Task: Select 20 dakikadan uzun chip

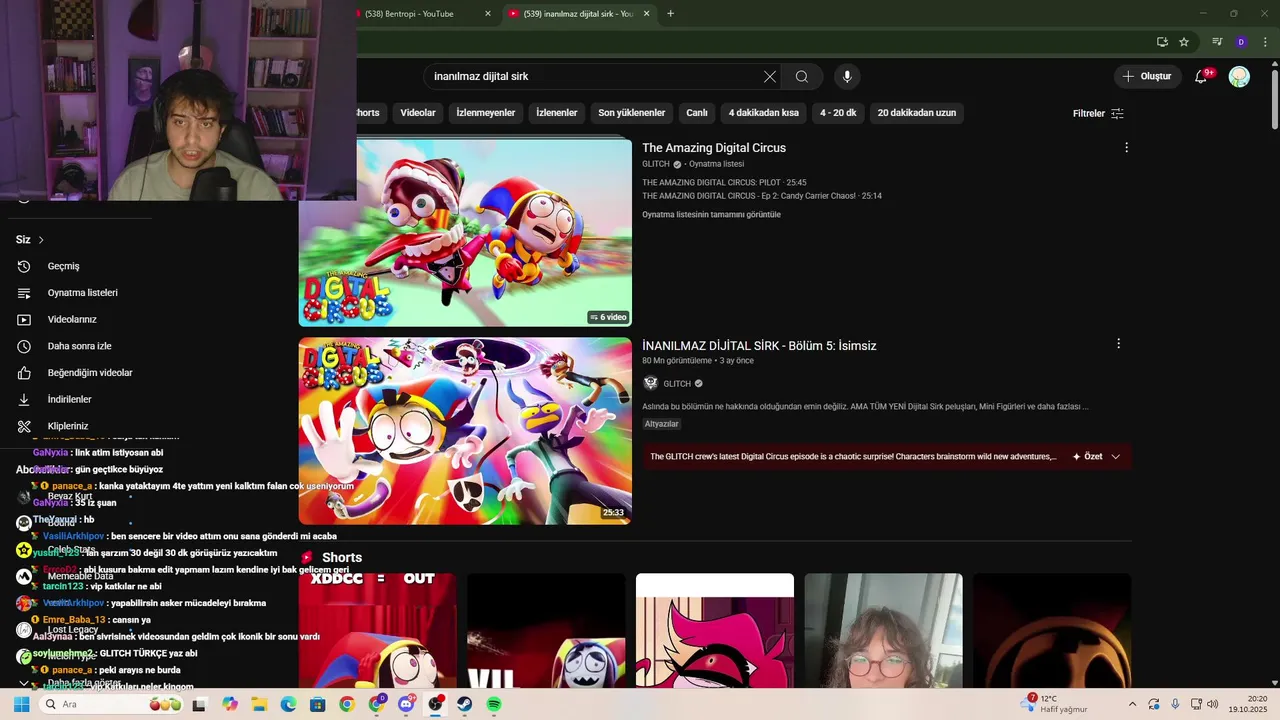Action: tap(917, 113)
